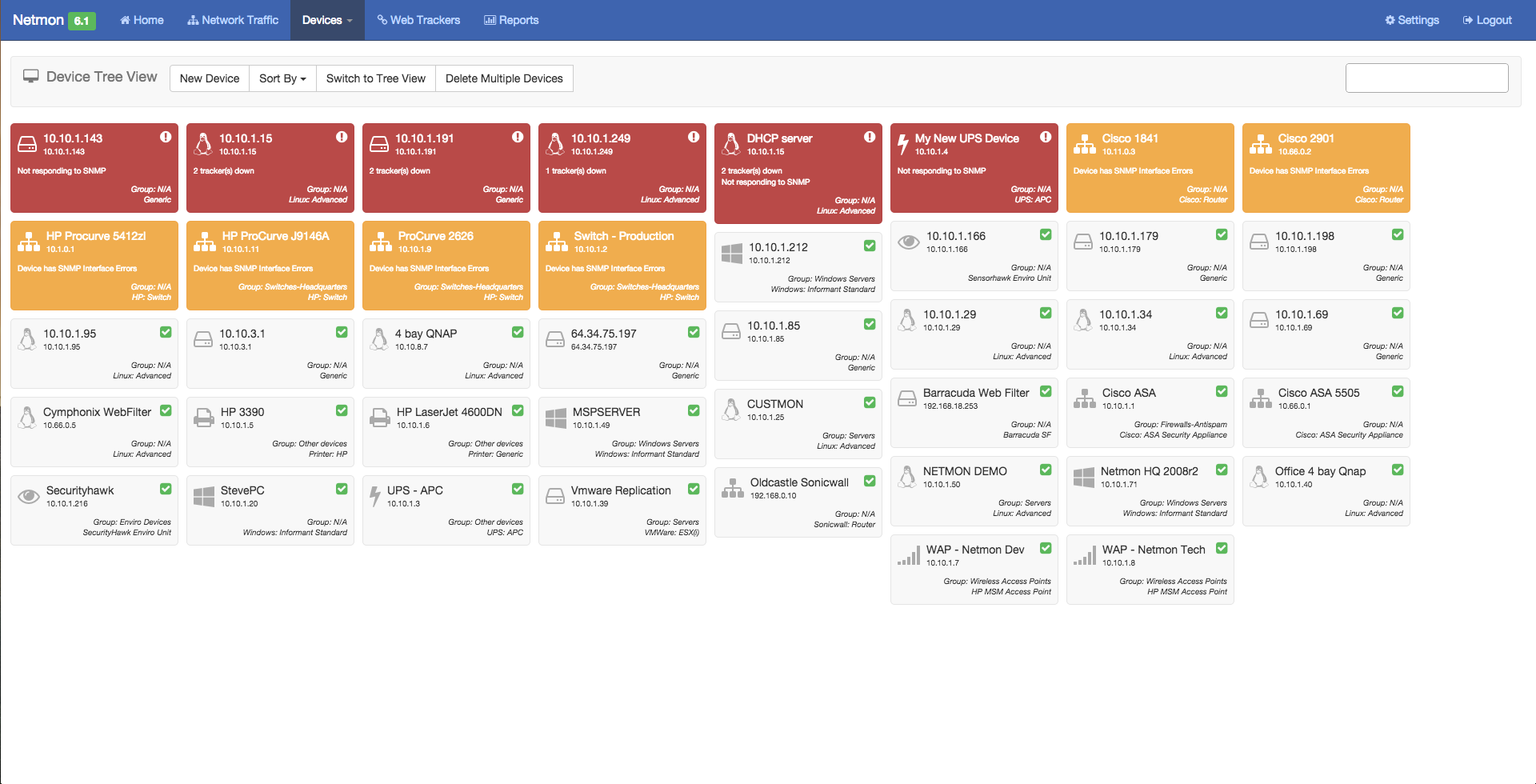1536x784 pixels.
Task: Click the New Device button
Action: [x=210, y=78]
